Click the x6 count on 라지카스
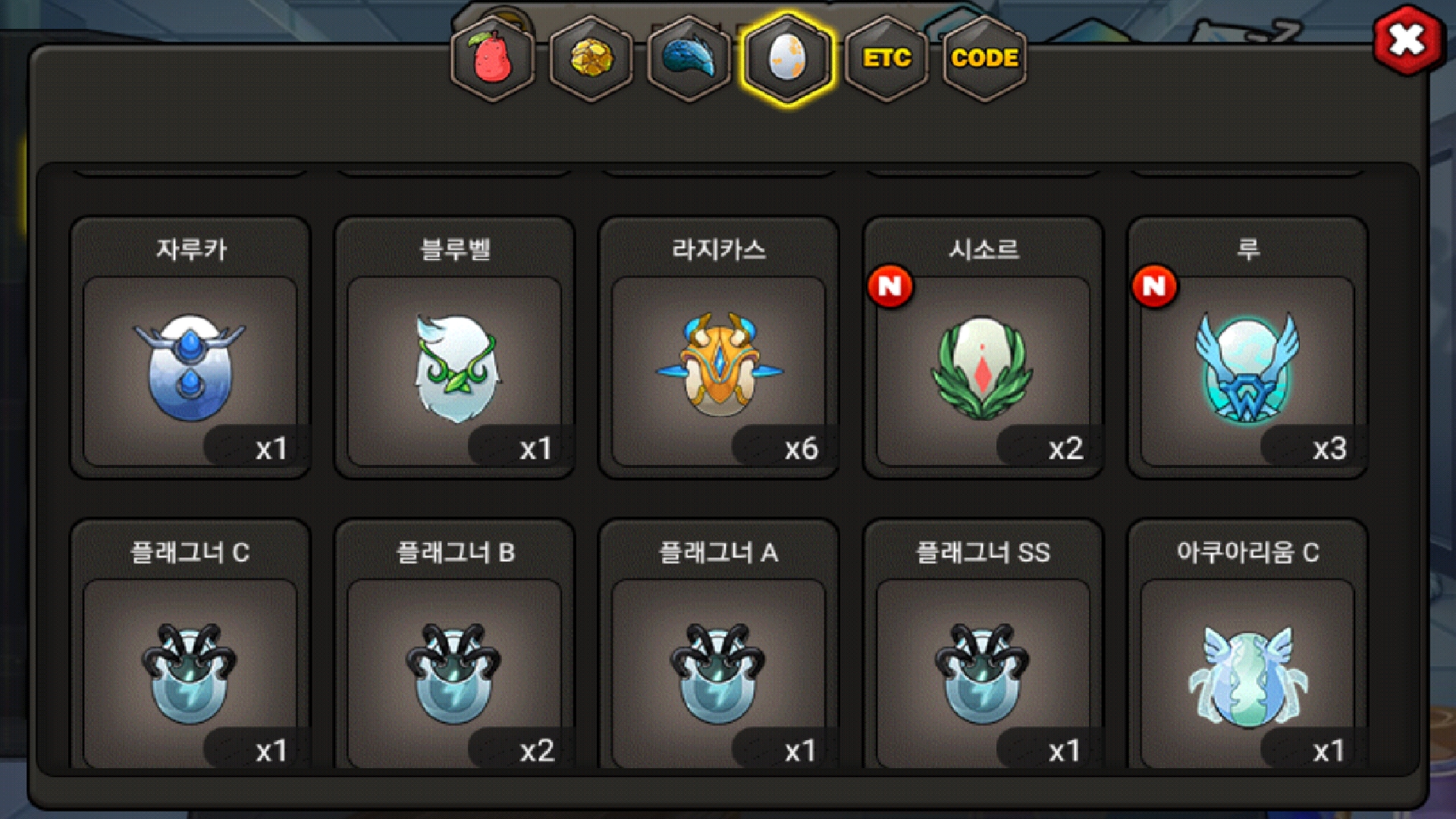The height and width of the screenshot is (819, 1456). pos(801,449)
